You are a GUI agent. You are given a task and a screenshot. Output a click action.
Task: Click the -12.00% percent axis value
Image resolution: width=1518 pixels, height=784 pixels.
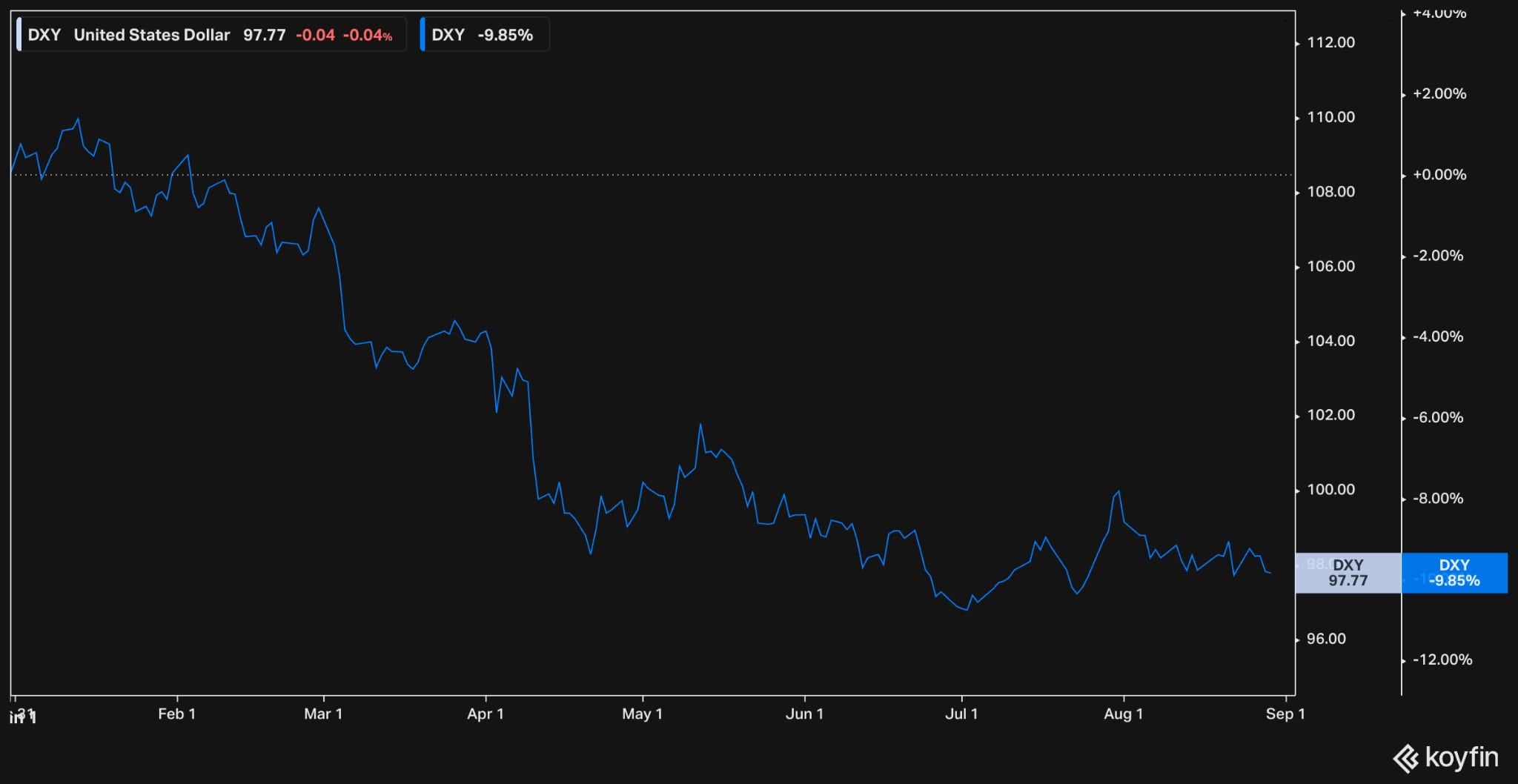click(x=1442, y=660)
